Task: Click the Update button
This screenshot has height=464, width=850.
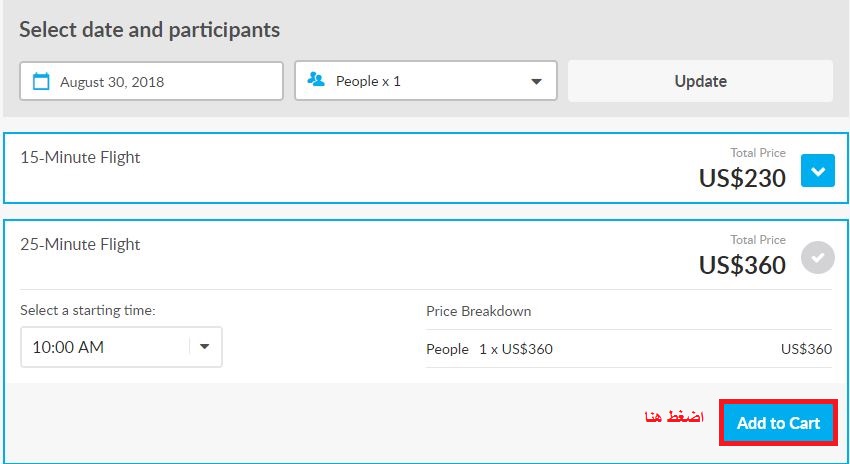Action: click(700, 81)
